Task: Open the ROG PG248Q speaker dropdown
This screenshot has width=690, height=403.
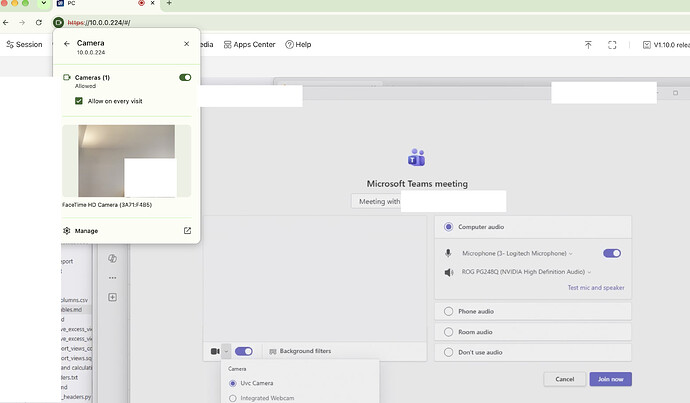Action: pyautogui.click(x=526, y=272)
